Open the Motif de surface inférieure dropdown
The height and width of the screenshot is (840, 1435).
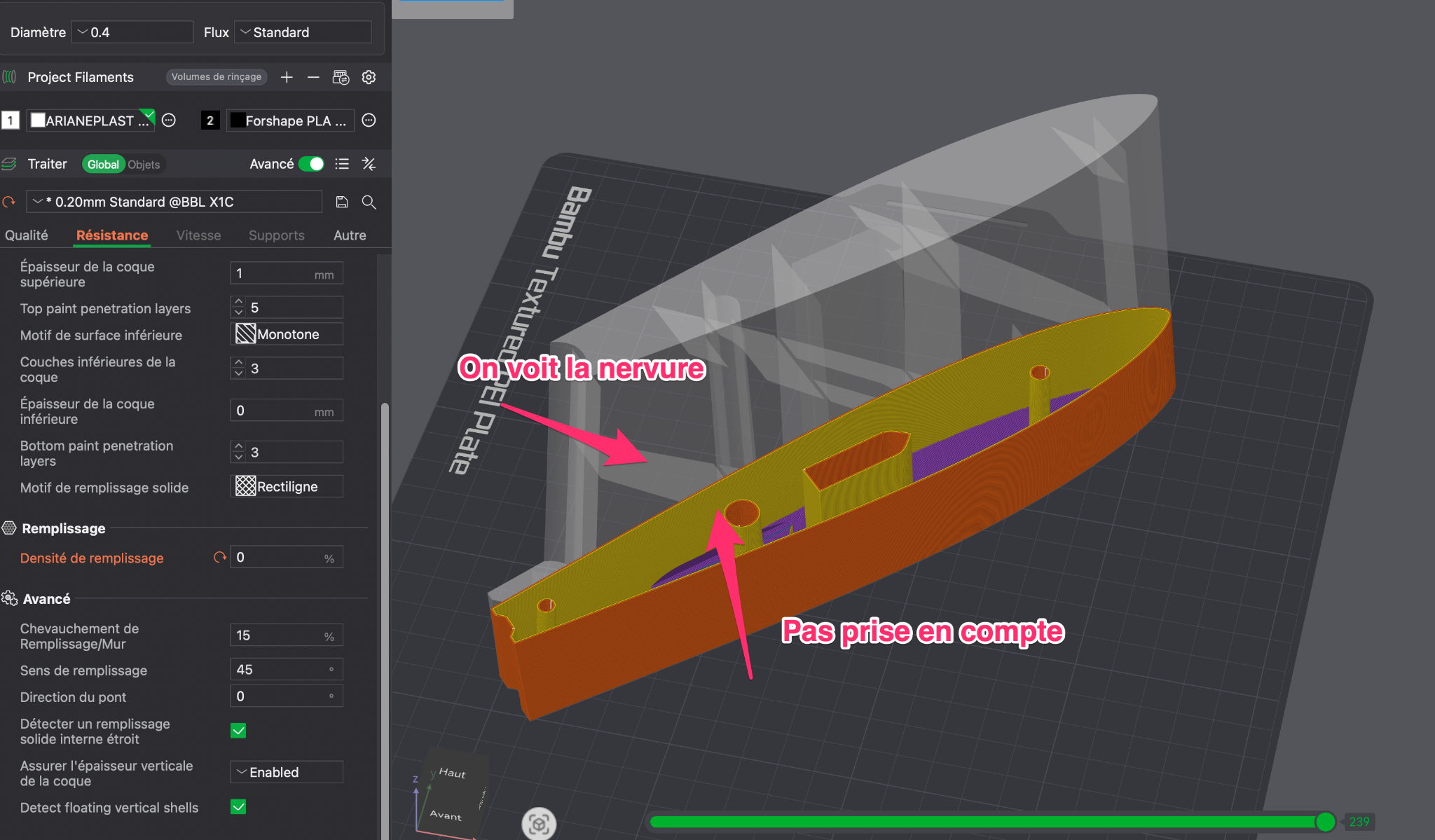(x=287, y=334)
